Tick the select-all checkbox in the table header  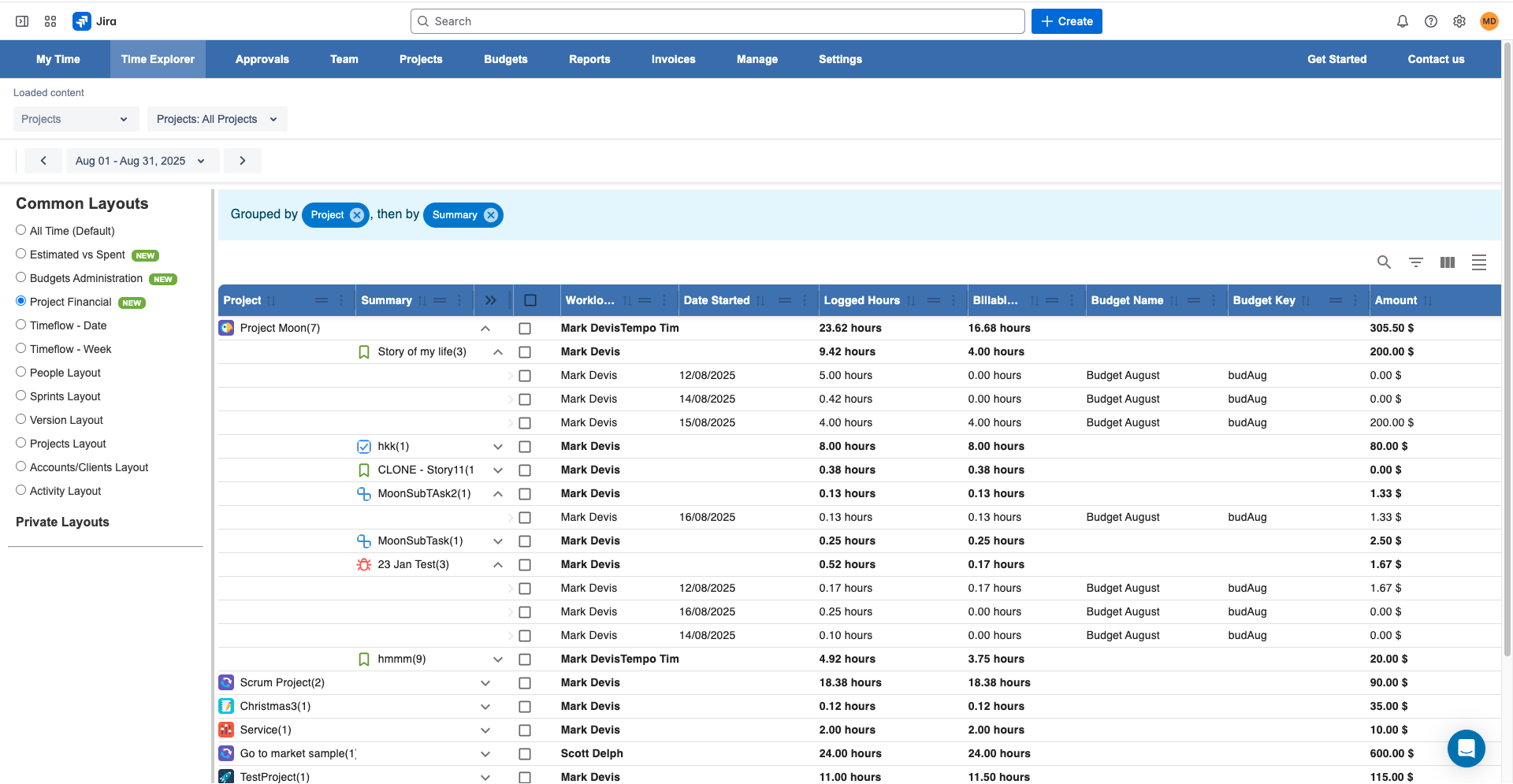530,300
